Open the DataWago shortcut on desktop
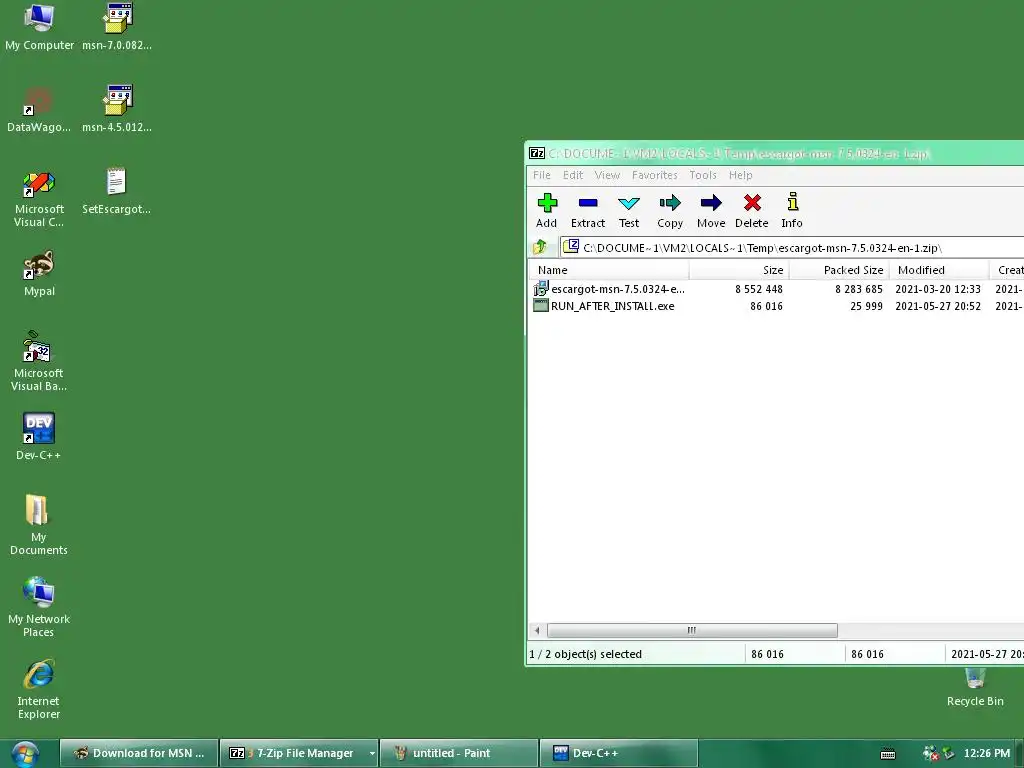 39,108
